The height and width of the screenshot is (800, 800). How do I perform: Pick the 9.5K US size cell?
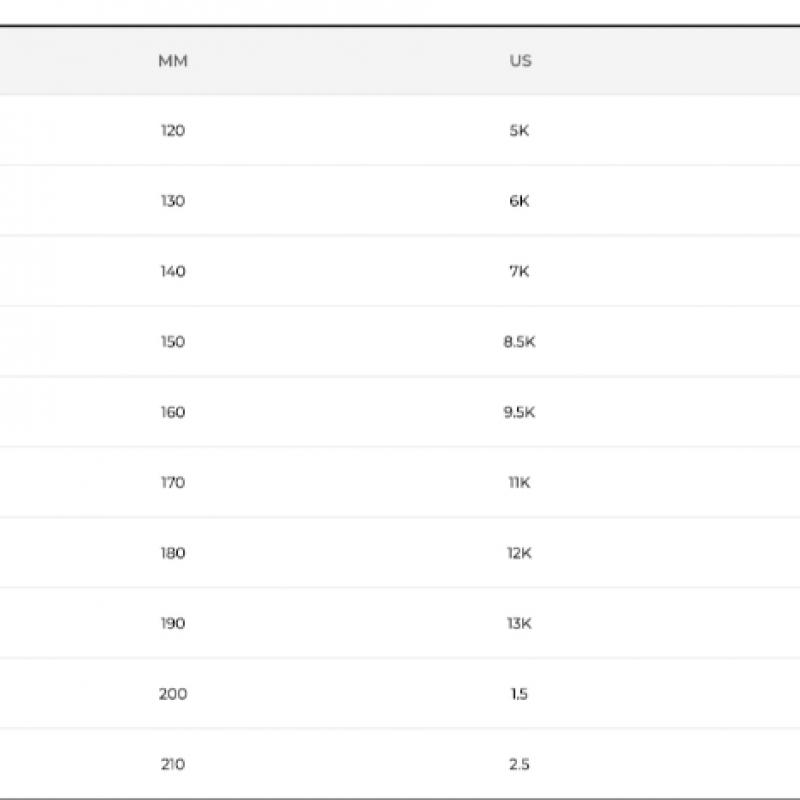coord(519,412)
